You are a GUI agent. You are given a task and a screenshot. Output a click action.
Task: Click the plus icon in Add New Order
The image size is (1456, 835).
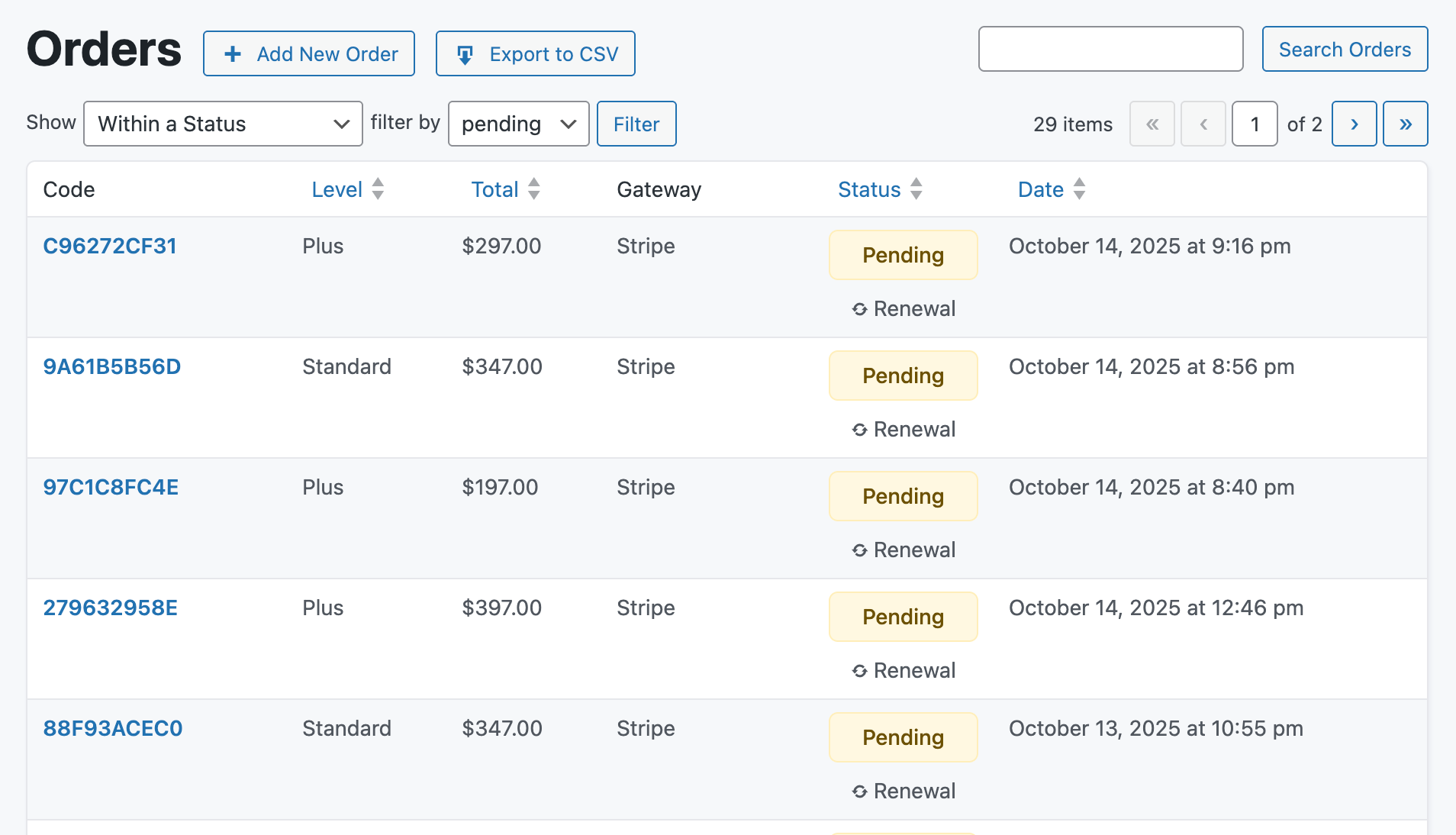click(233, 54)
